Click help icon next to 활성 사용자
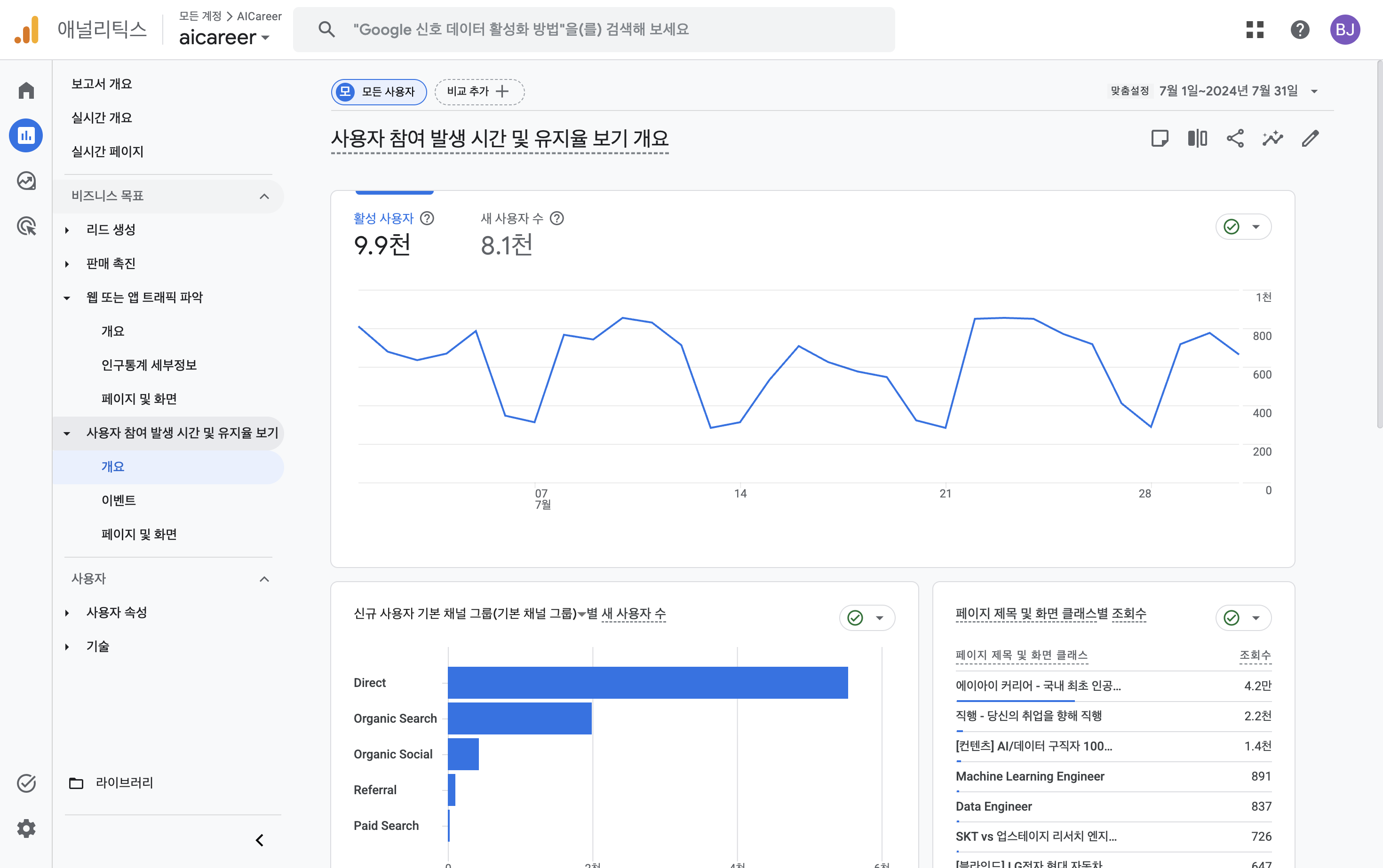Screen dimensions: 1383x868 click(x=427, y=218)
